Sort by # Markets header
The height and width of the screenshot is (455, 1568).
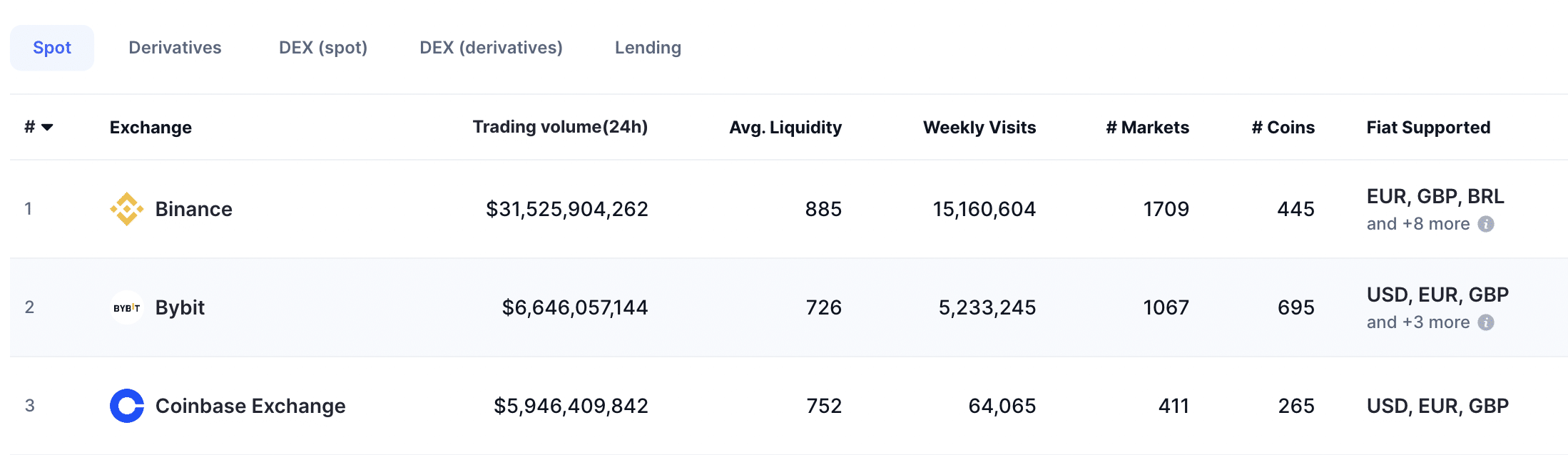pos(1148,128)
